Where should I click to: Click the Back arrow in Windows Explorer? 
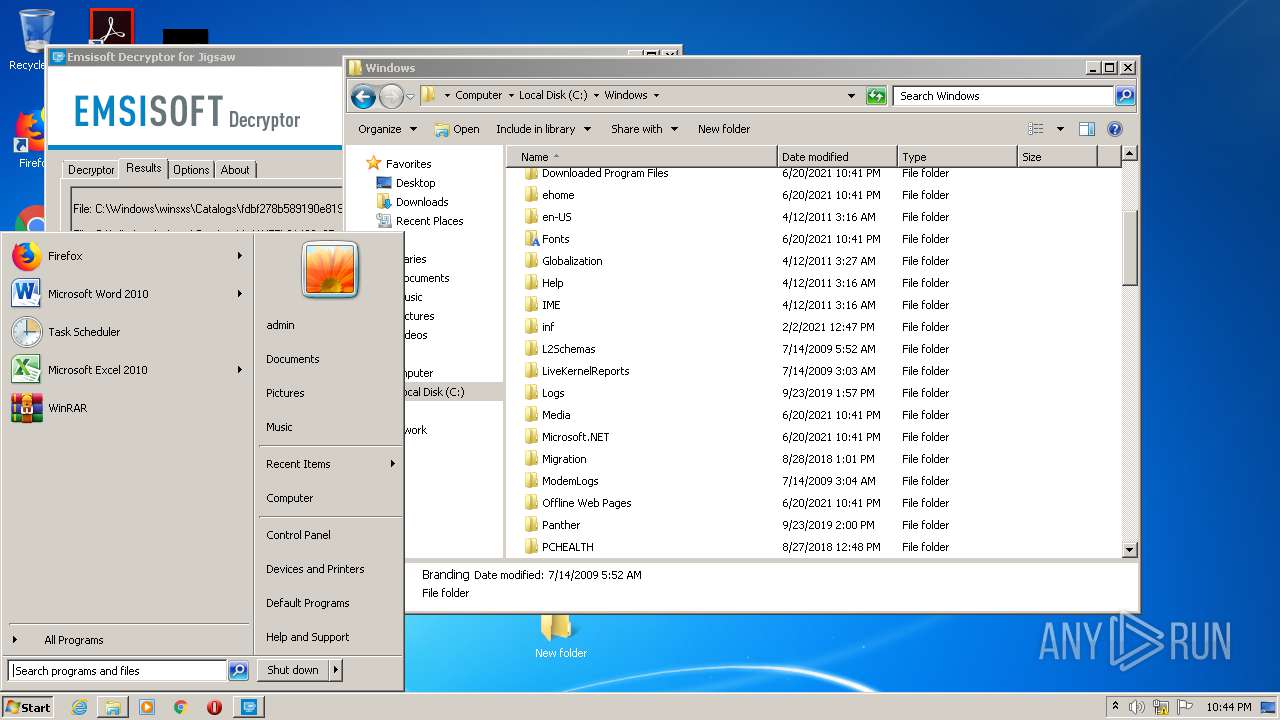[363, 96]
